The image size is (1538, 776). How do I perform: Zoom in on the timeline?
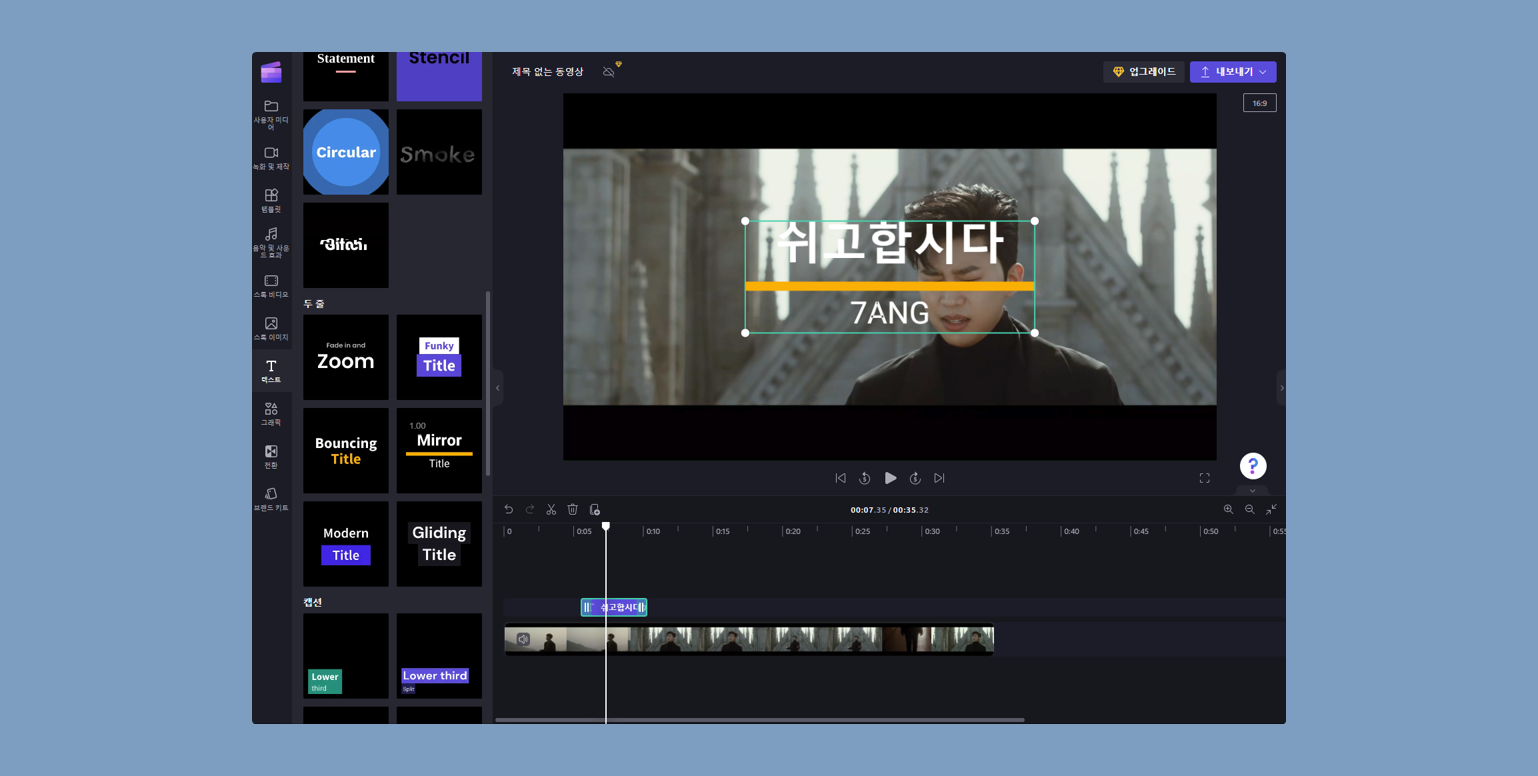click(x=1228, y=509)
